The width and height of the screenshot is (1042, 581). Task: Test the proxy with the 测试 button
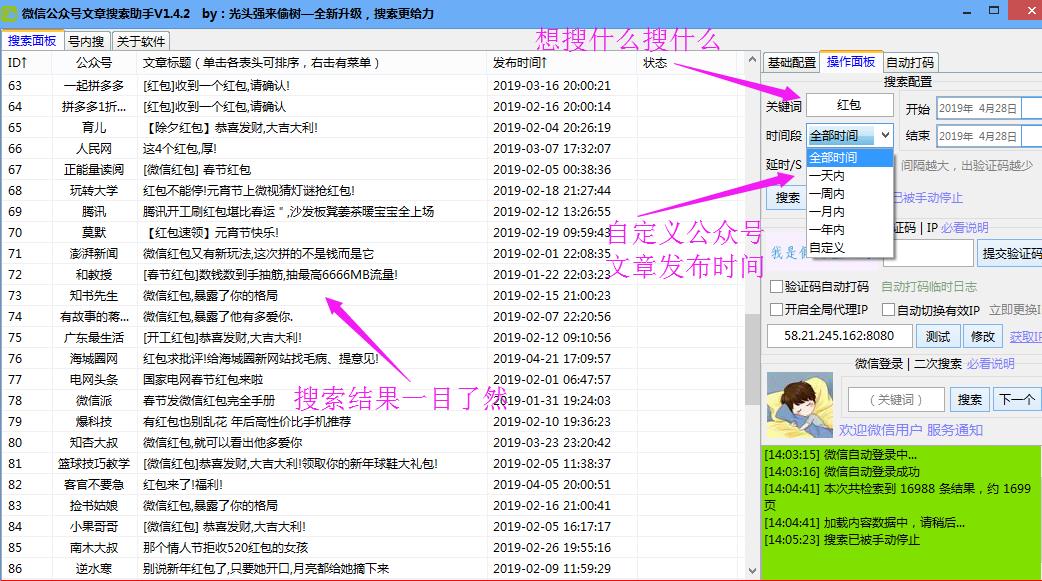point(938,336)
